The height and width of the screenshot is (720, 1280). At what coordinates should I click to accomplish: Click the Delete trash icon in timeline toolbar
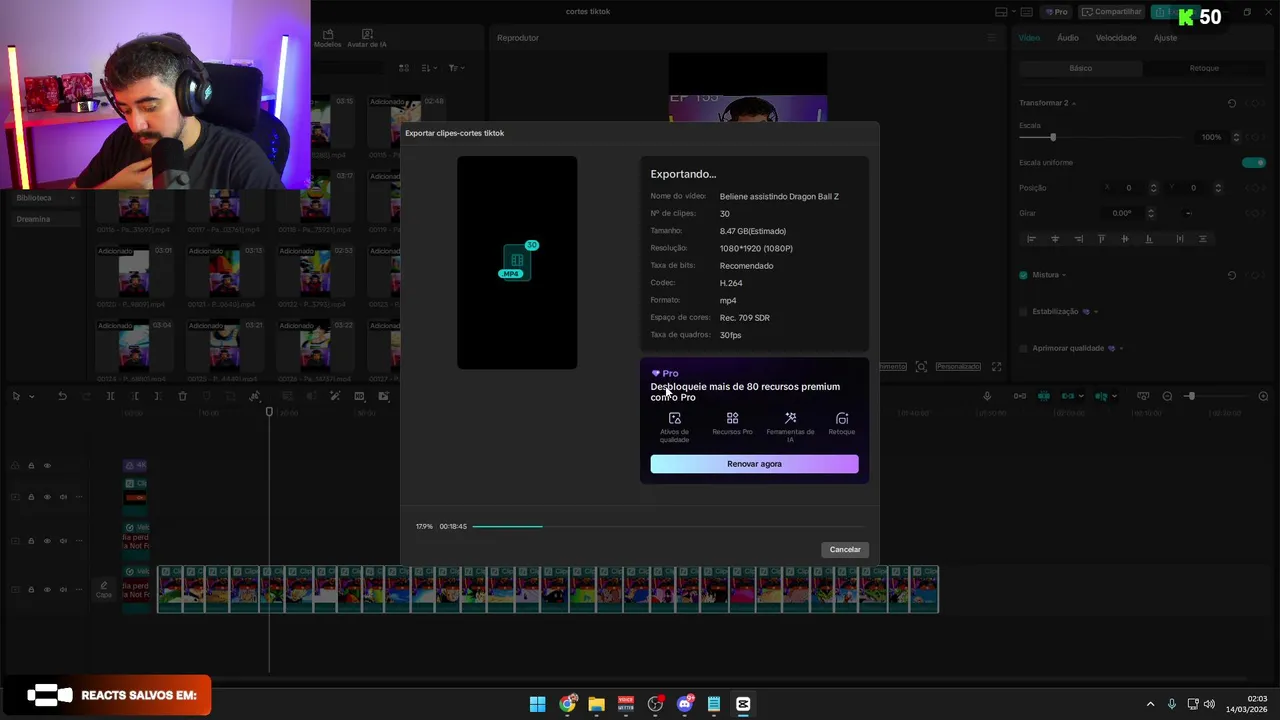tap(182, 396)
